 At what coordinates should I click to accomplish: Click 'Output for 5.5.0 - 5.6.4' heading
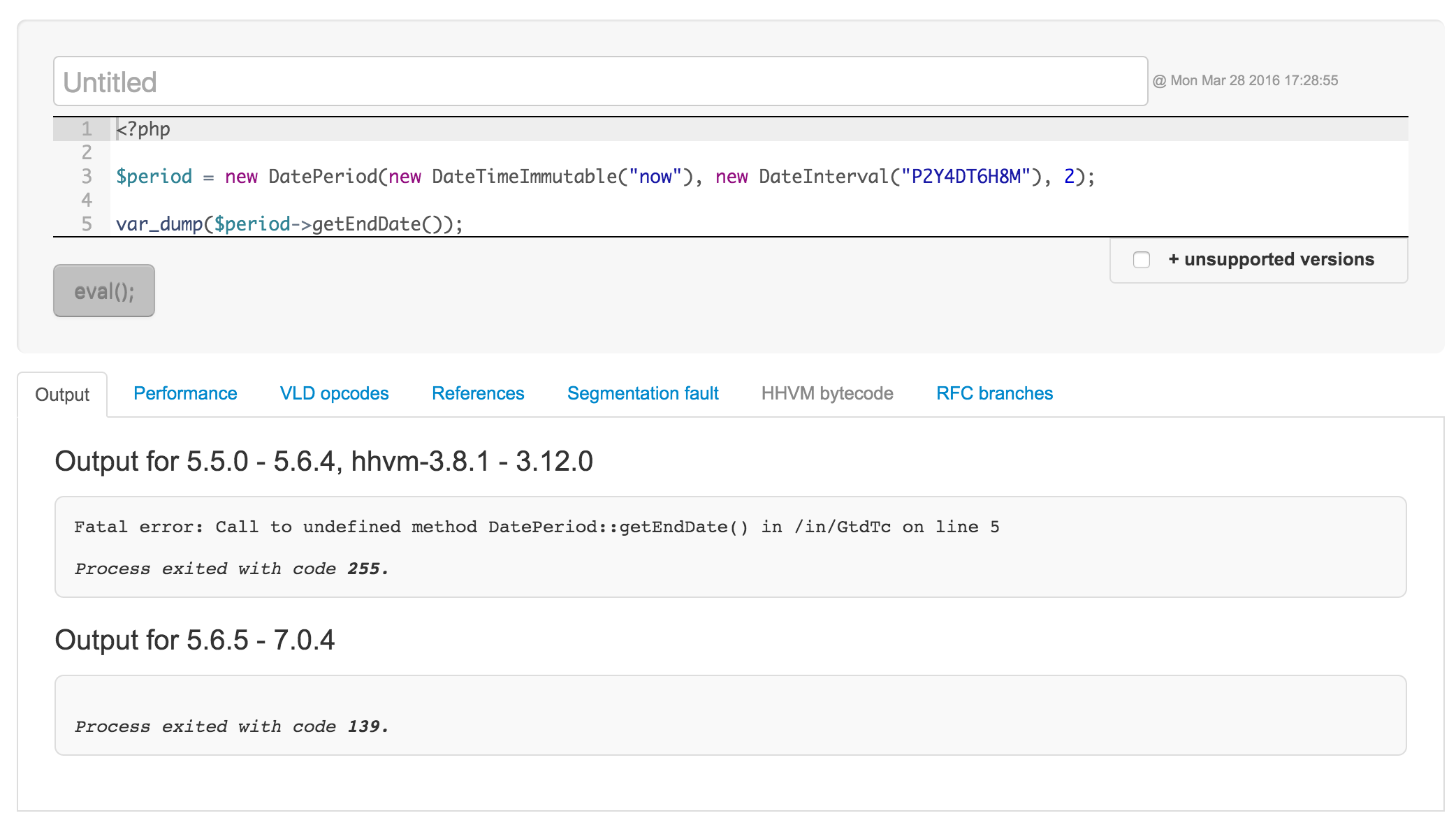pyautogui.click(x=324, y=461)
